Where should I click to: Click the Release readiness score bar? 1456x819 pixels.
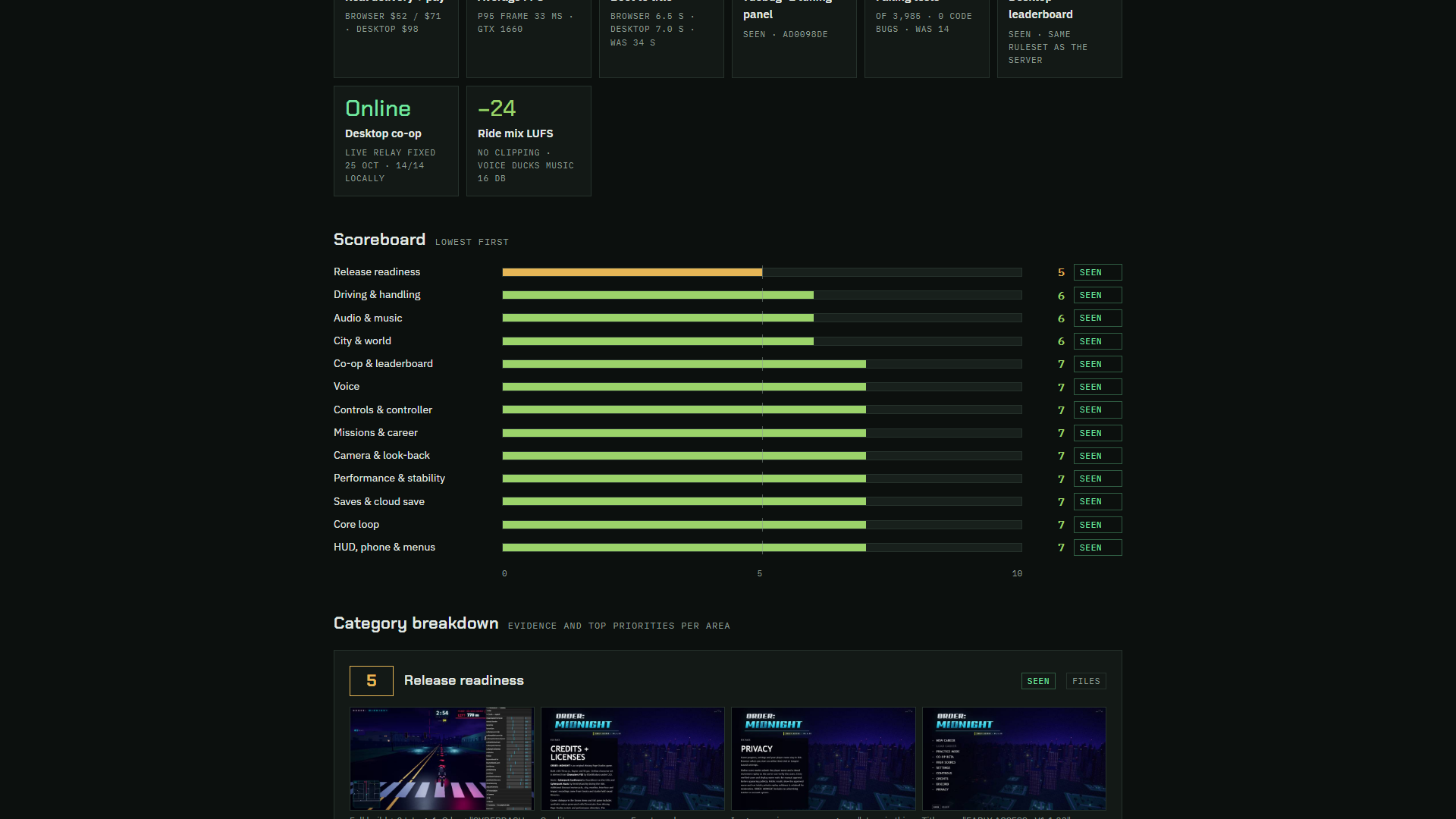click(x=762, y=272)
